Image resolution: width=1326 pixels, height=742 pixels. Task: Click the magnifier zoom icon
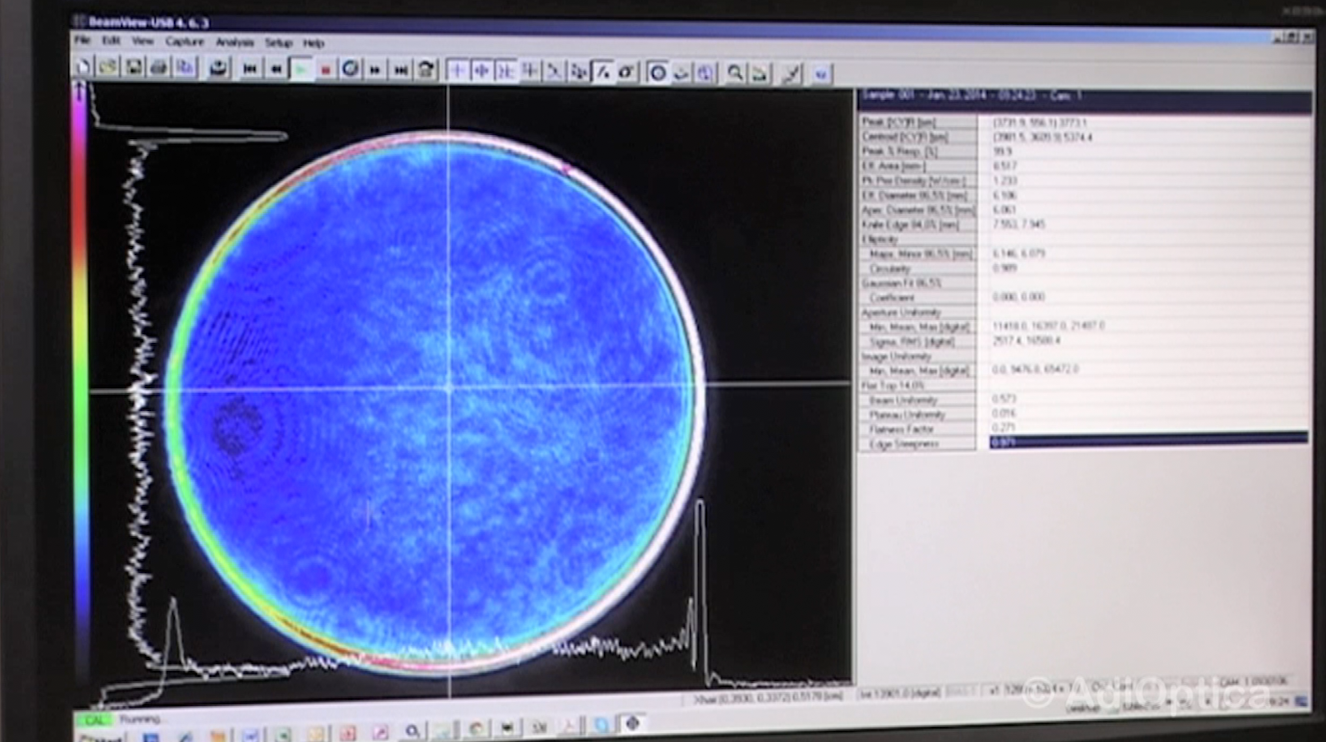[735, 72]
